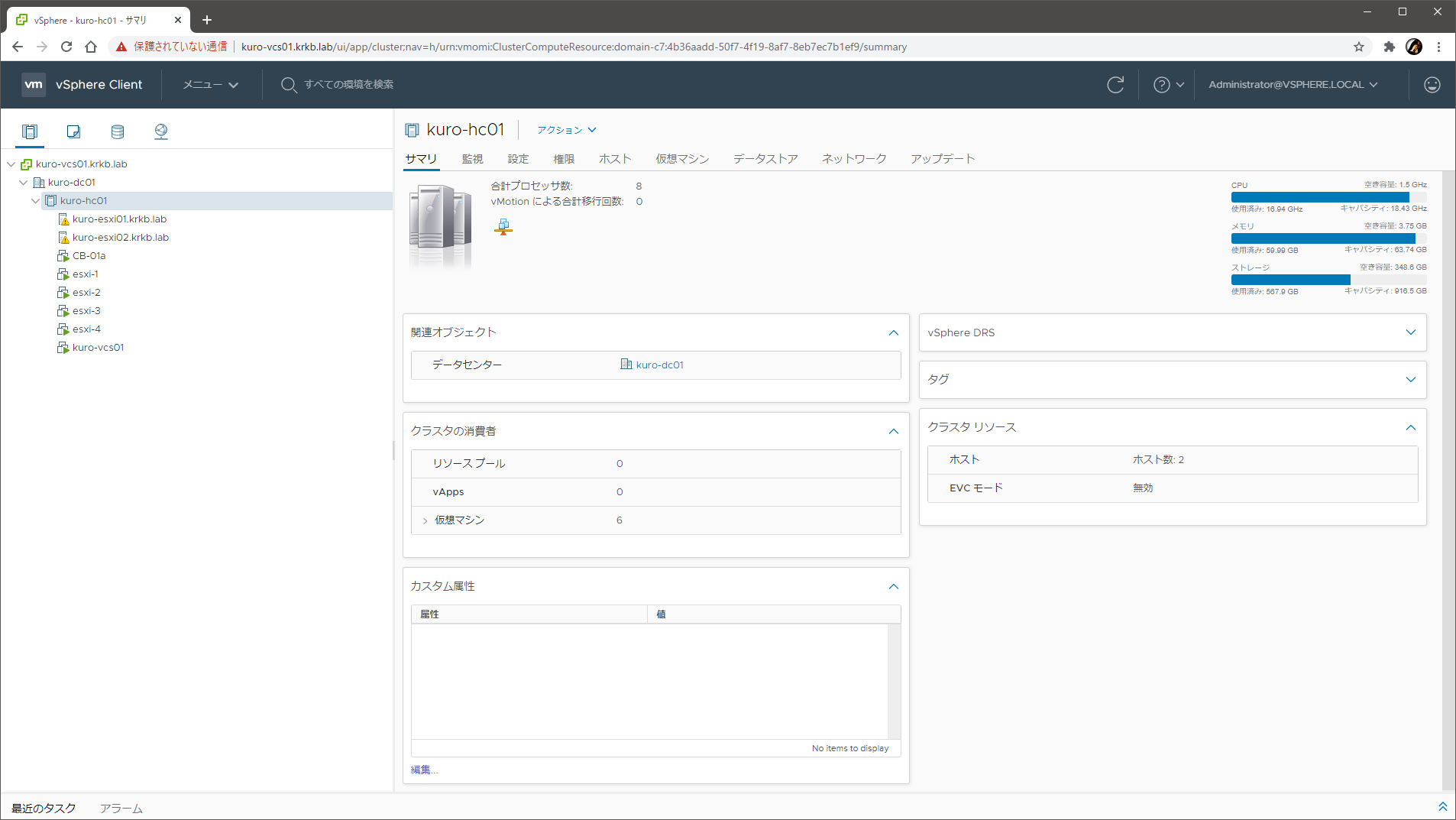Screen dimensions: 1456x820
Task: Open the アクション dropdown menu
Action: 566,130
